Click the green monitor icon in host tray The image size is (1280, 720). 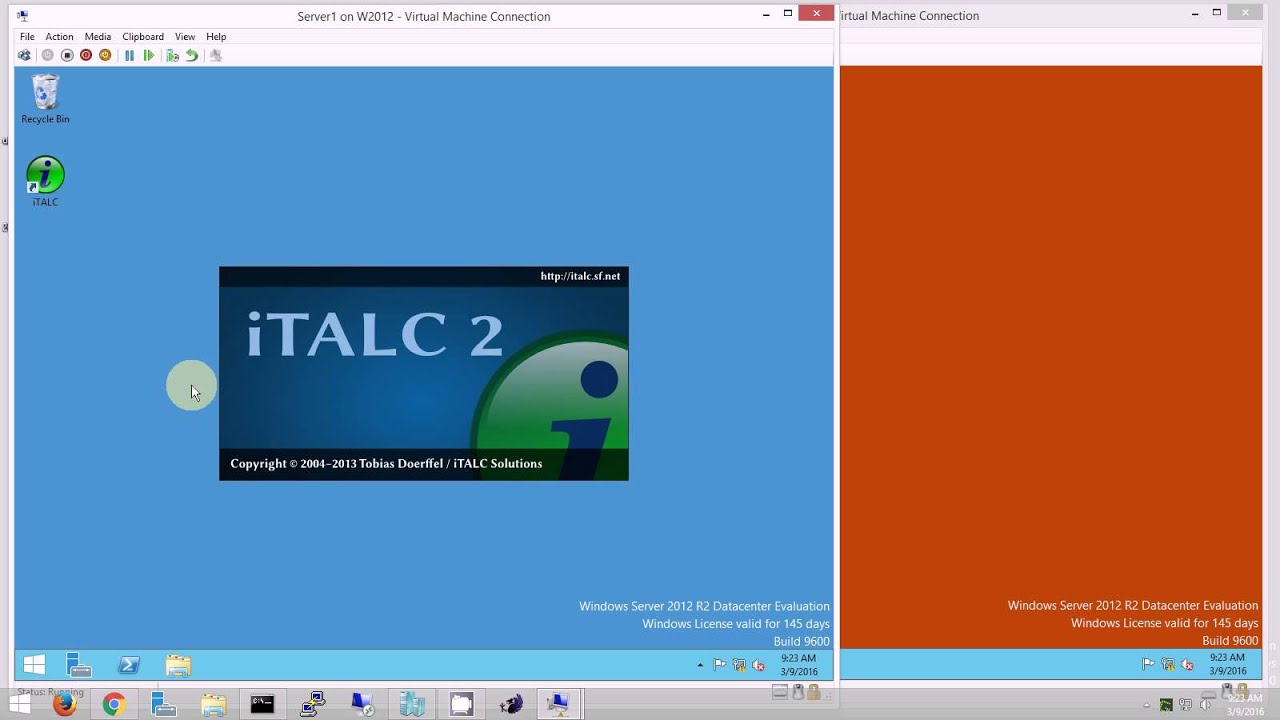tap(1166, 705)
